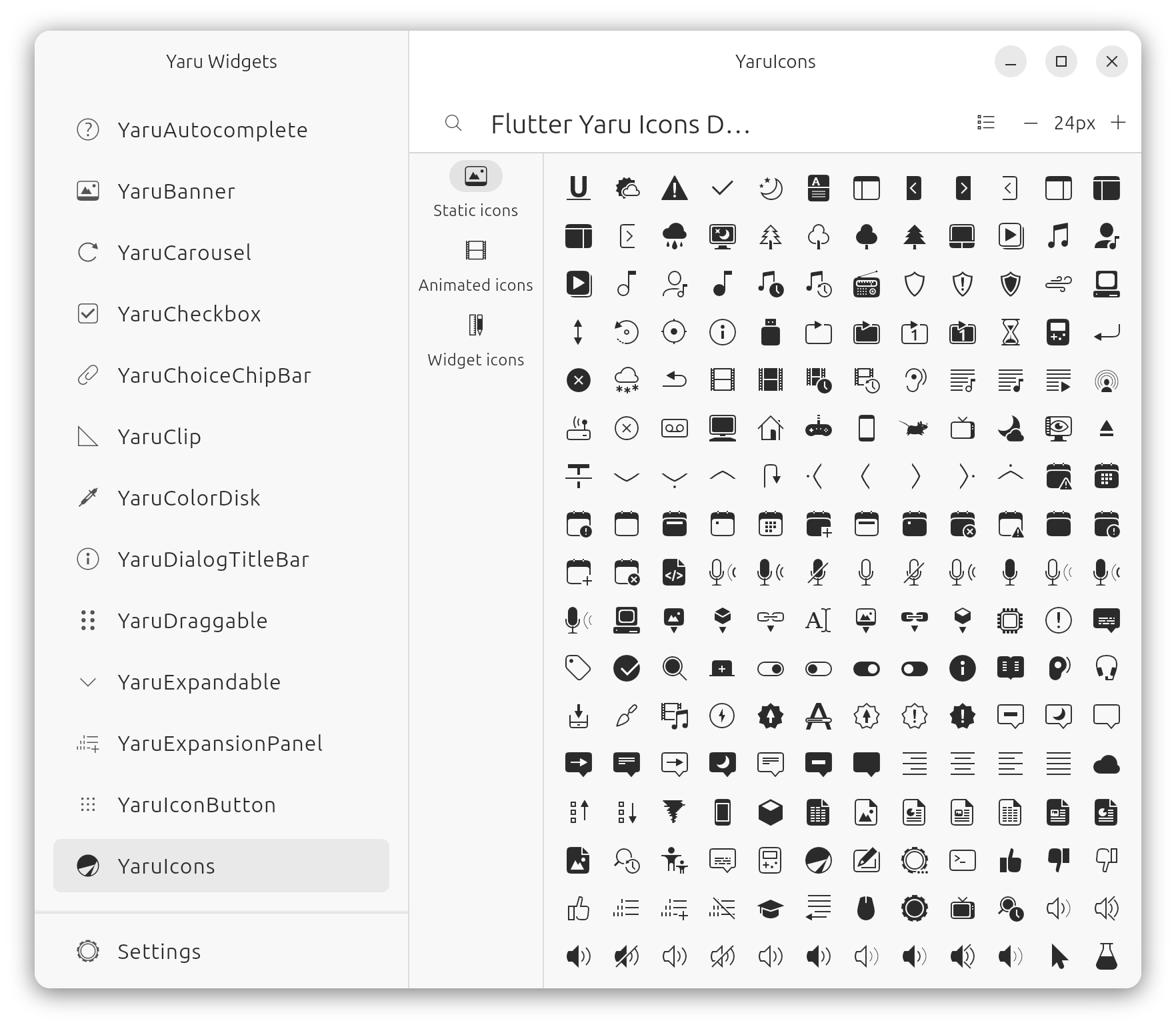Click the gamepad controller icon
Viewport: 1176px width, 1027px height.
[x=819, y=428]
